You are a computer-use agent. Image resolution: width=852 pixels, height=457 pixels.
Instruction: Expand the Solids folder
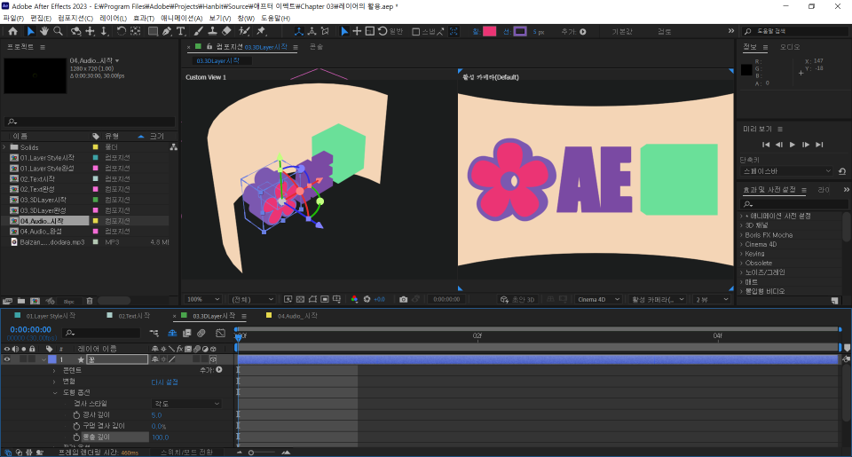tap(4, 147)
